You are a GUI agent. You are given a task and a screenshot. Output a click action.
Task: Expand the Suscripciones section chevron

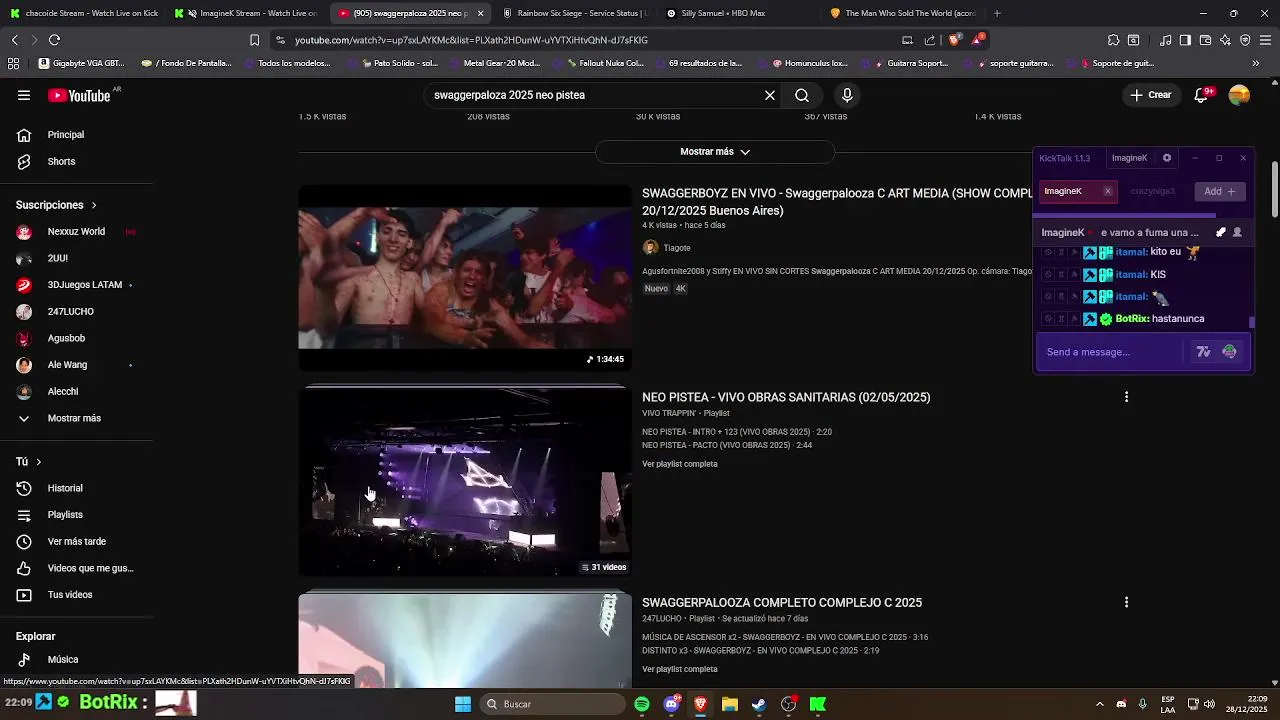[94, 205]
